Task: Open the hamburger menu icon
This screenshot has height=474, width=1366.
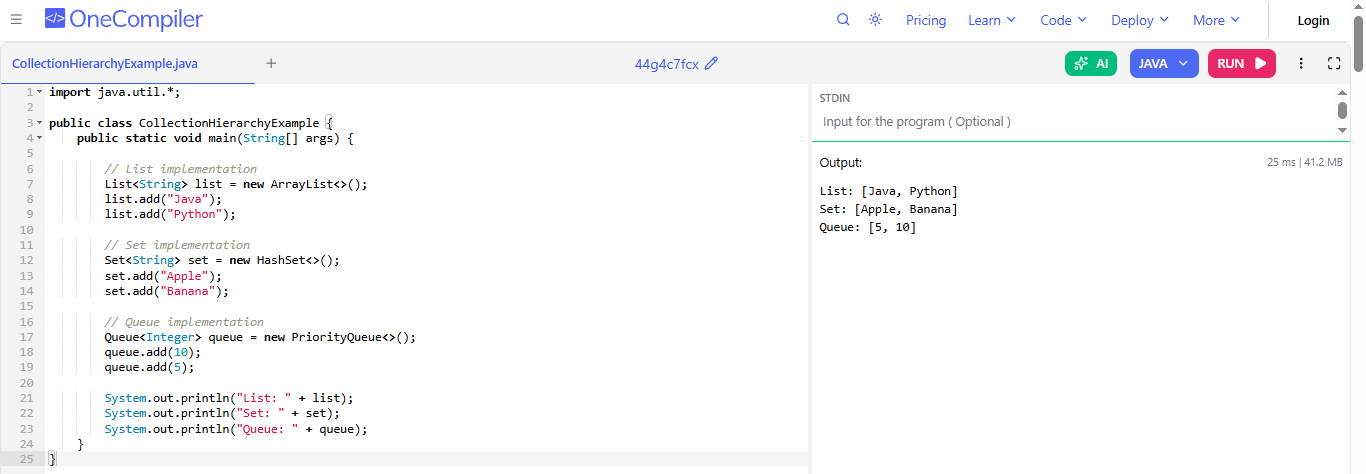Action: point(16,20)
